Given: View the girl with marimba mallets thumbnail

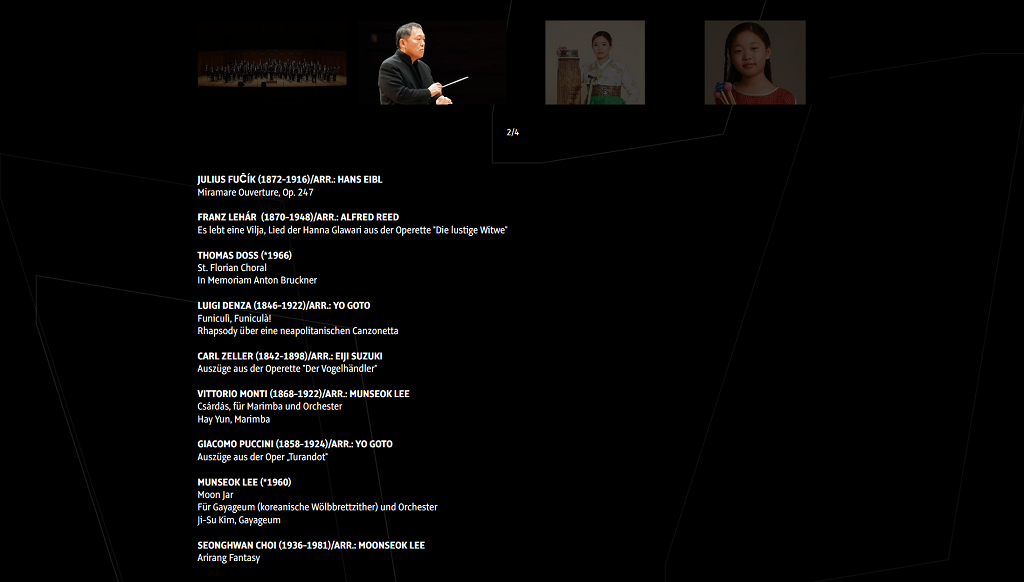Looking at the screenshot, I should 755,63.
